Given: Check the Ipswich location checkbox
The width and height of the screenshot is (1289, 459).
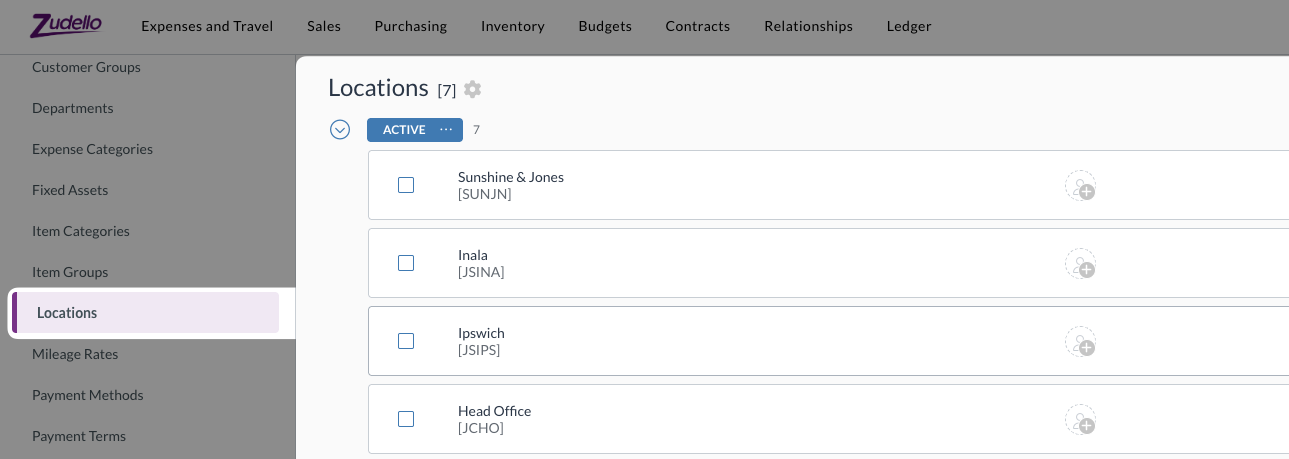Looking at the screenshot, I should click(x=406, y=341).
